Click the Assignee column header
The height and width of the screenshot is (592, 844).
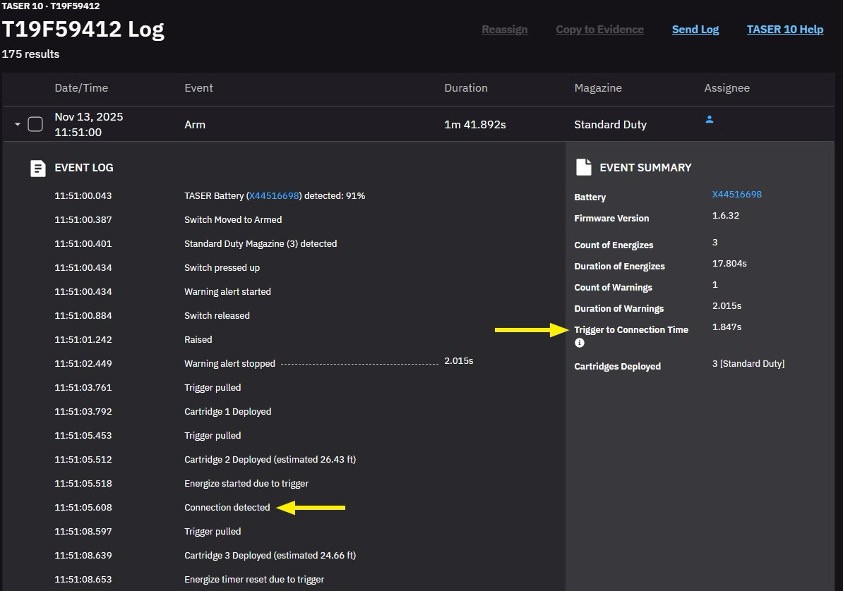726,88
